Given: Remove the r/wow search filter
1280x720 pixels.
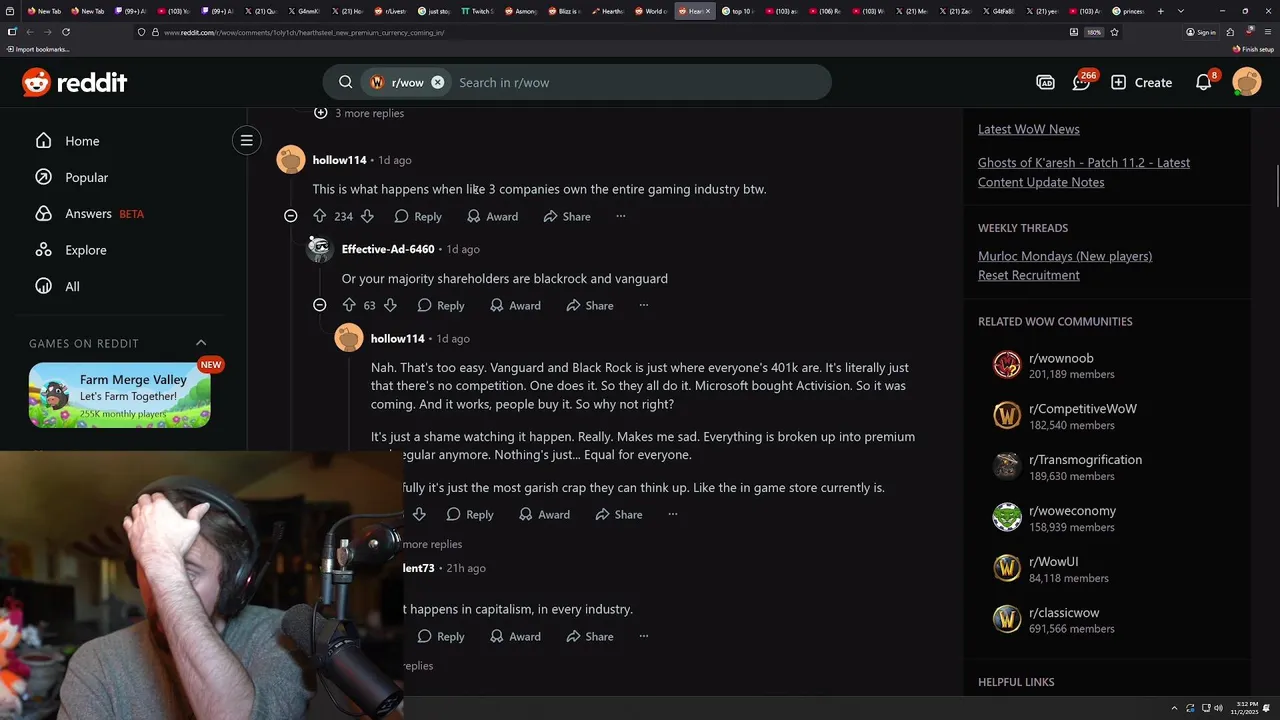Looking at the screenshot, I should 437,82.
